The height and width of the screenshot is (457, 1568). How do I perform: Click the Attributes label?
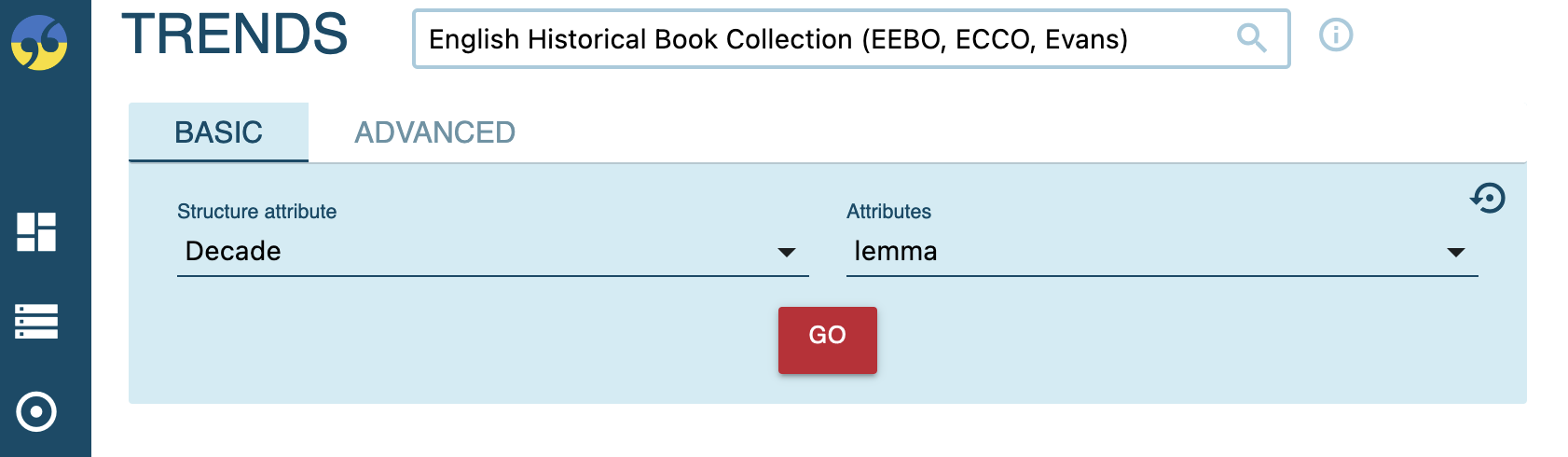pyautogui.click(x=888, y=212)
